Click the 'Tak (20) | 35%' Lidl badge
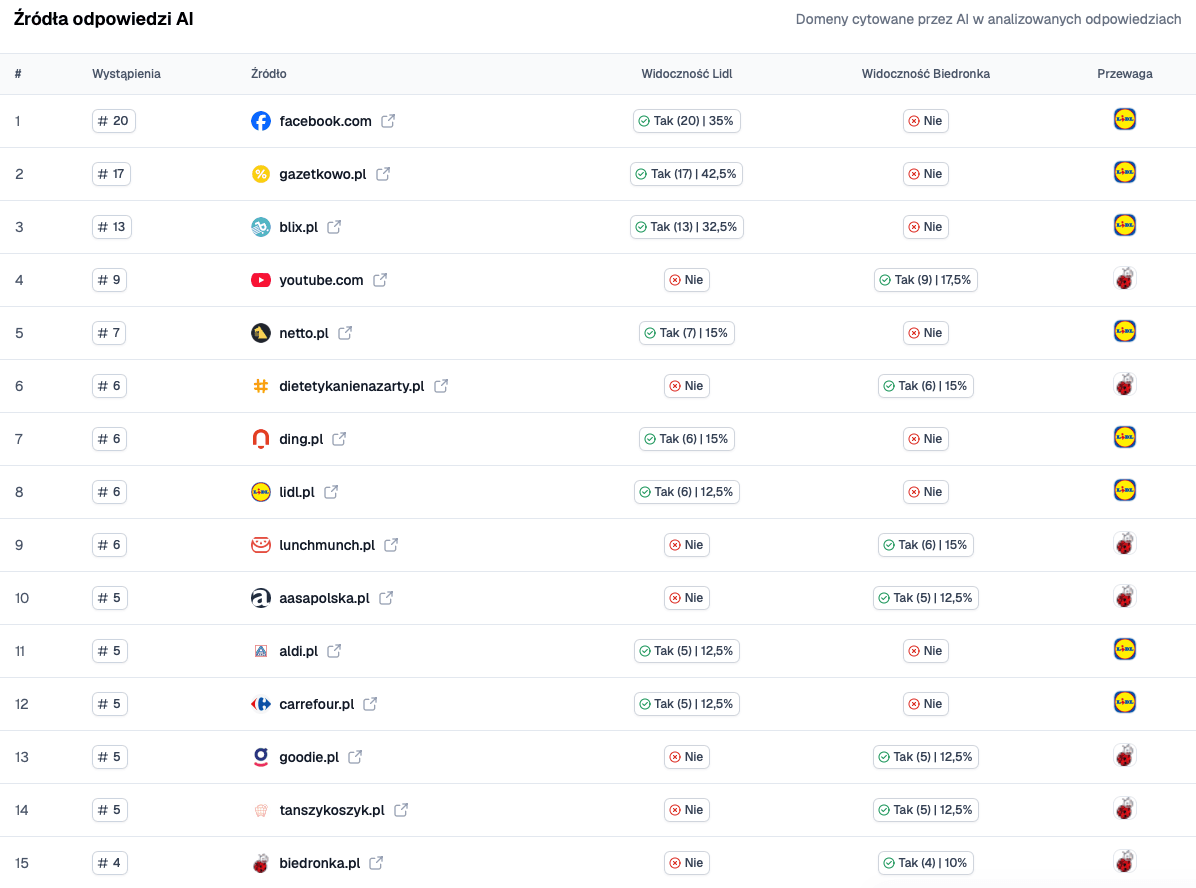 [686, 121]
